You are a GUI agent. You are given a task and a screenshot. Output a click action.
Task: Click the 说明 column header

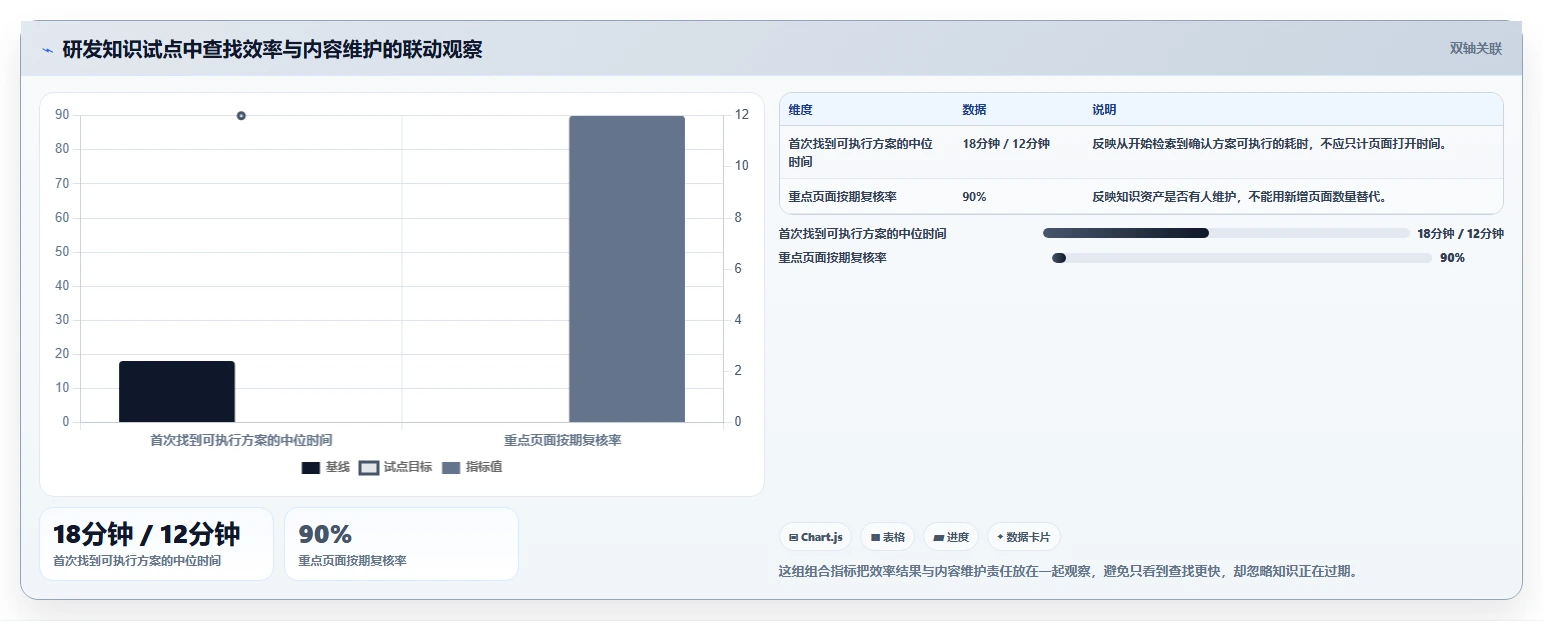pyautogui.click(x=1104, y=110)
